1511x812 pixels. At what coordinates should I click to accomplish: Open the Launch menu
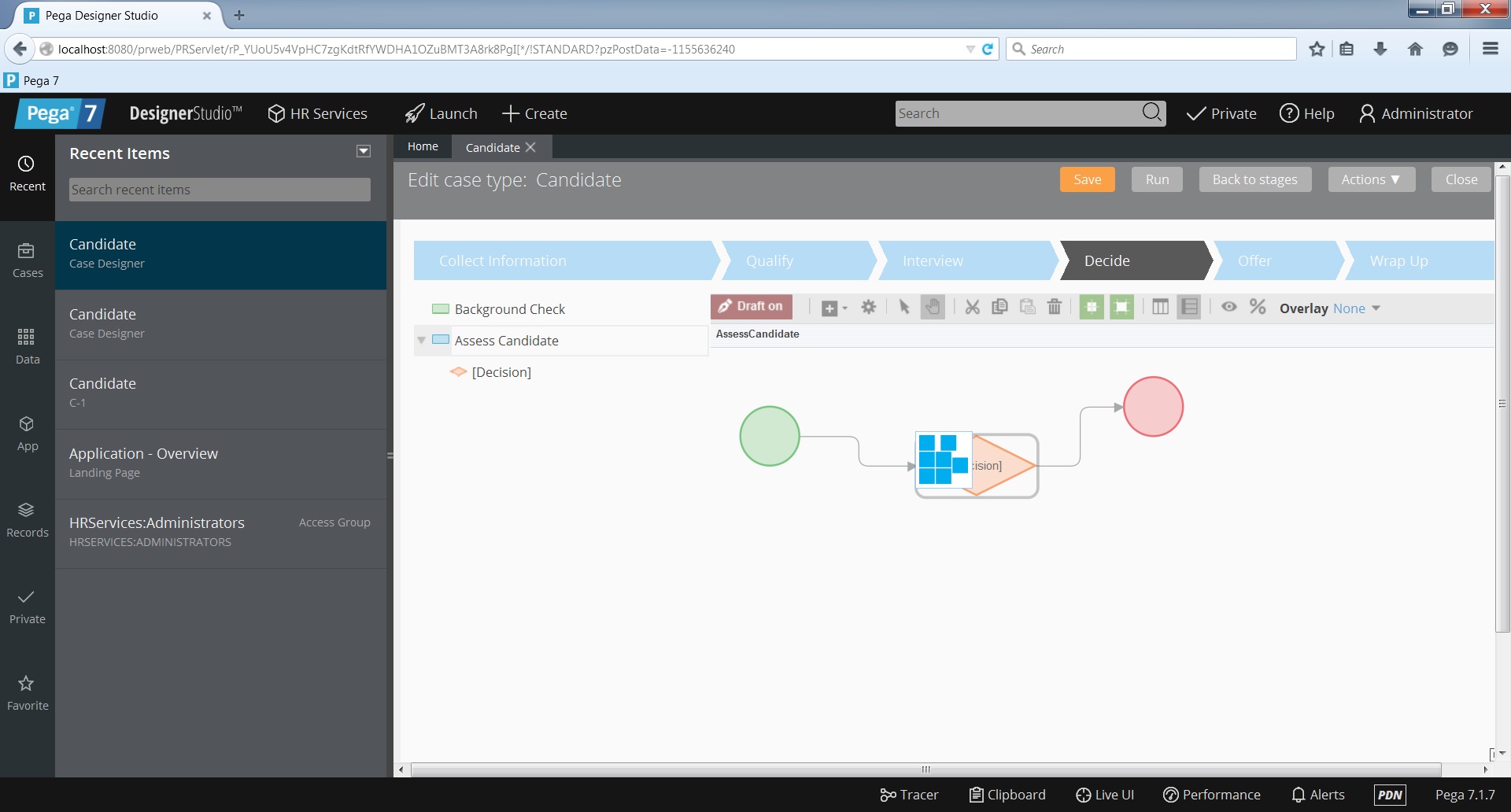[x=441, y=113]
